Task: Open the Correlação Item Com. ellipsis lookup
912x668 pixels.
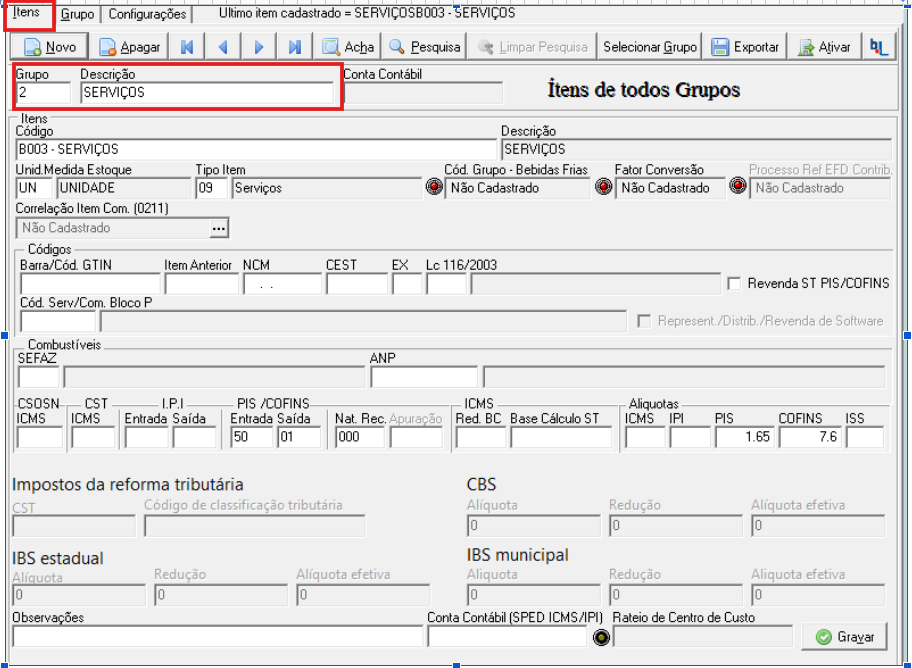Action: point(219,228)
